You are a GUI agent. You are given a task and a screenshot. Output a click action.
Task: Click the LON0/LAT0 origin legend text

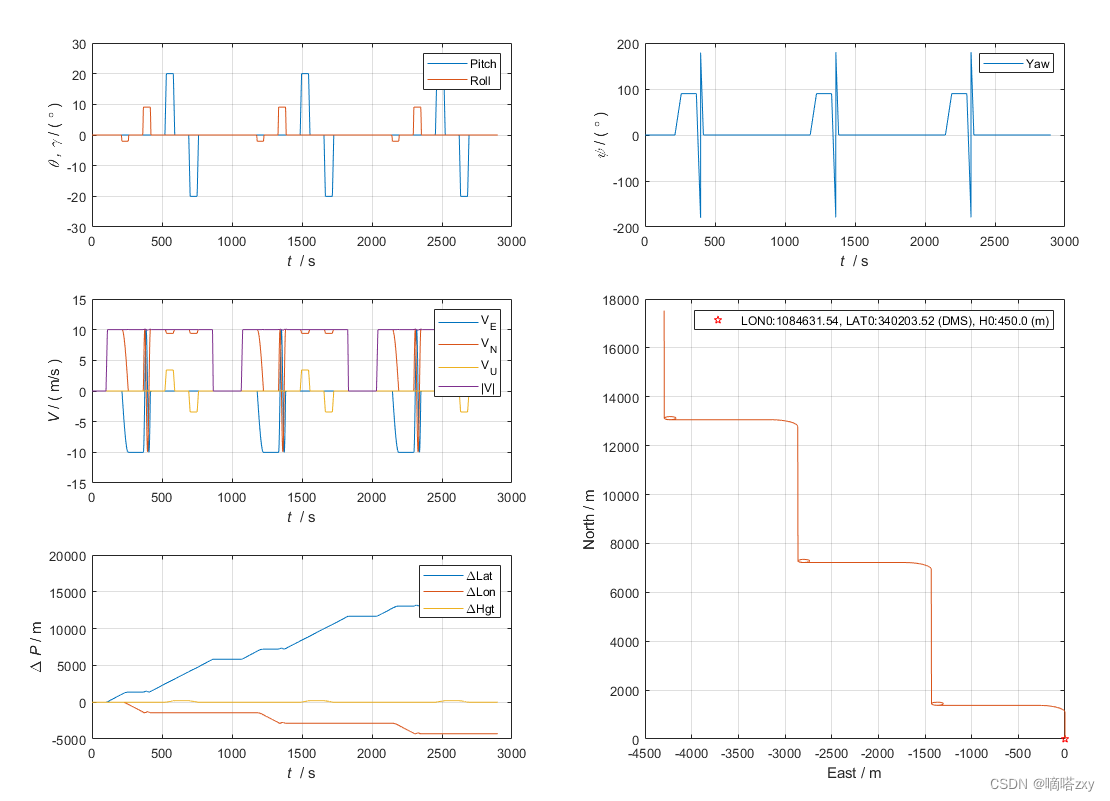pos(895,321)
